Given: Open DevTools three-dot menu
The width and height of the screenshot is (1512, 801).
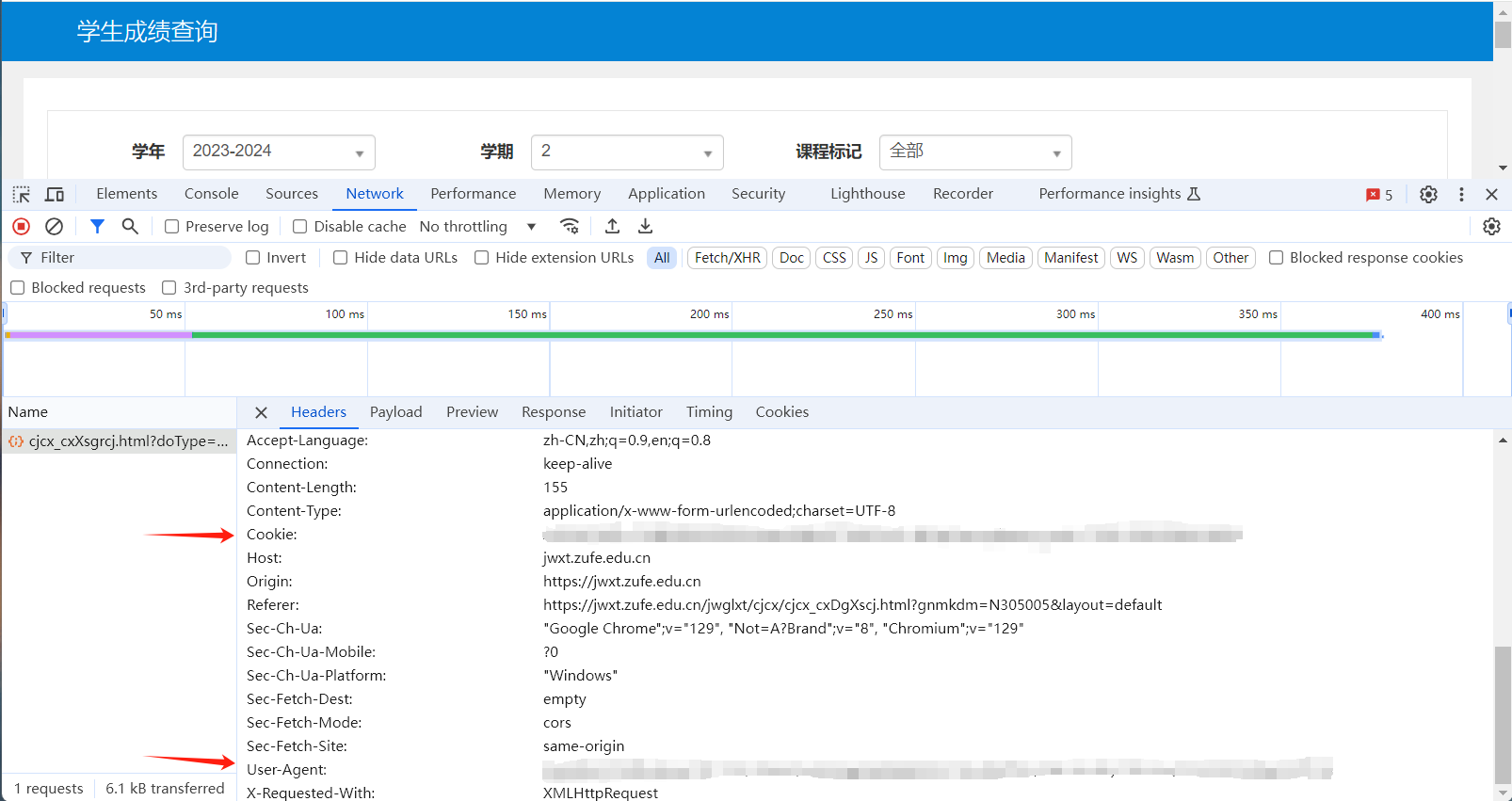Looking at the screenshot, I should [x=1461, y=194].
